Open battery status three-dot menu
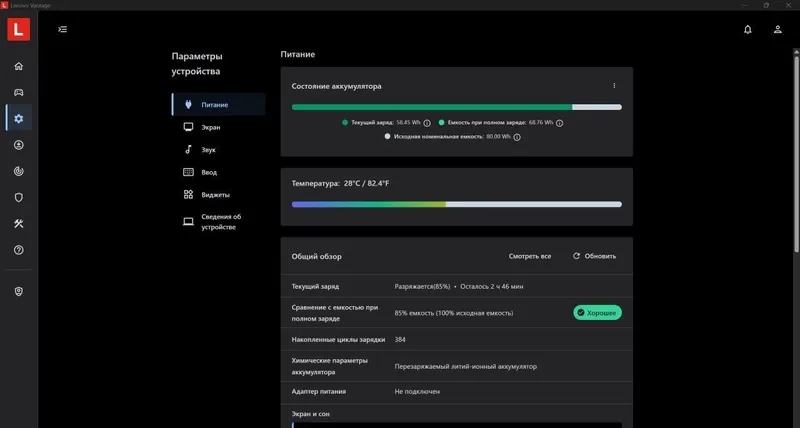Screen dimensions: 800x428 614,86
